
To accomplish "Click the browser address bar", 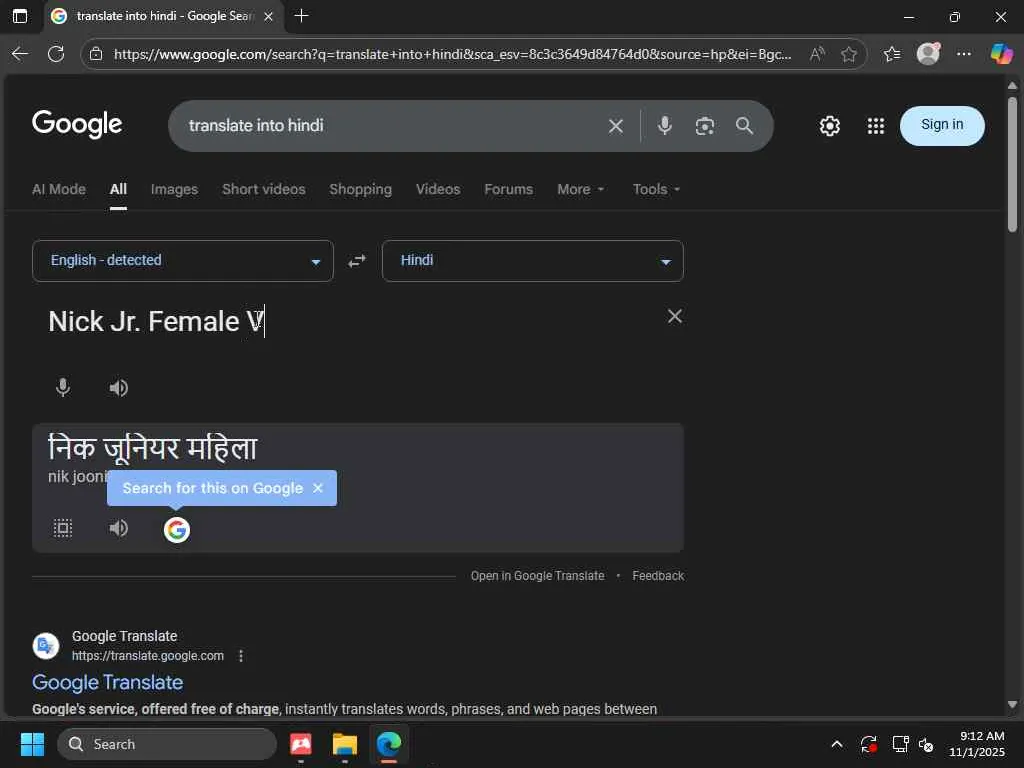I will (x=453, y=54).
